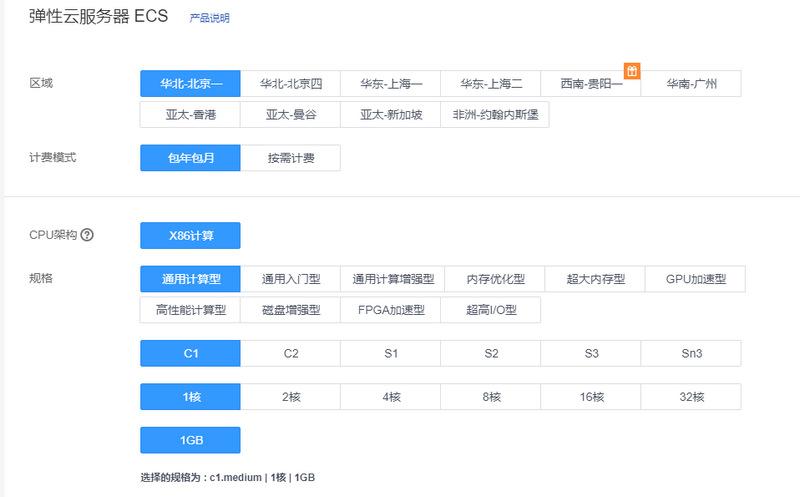Choose 2核 CPU count

click(x=290, y=396)
